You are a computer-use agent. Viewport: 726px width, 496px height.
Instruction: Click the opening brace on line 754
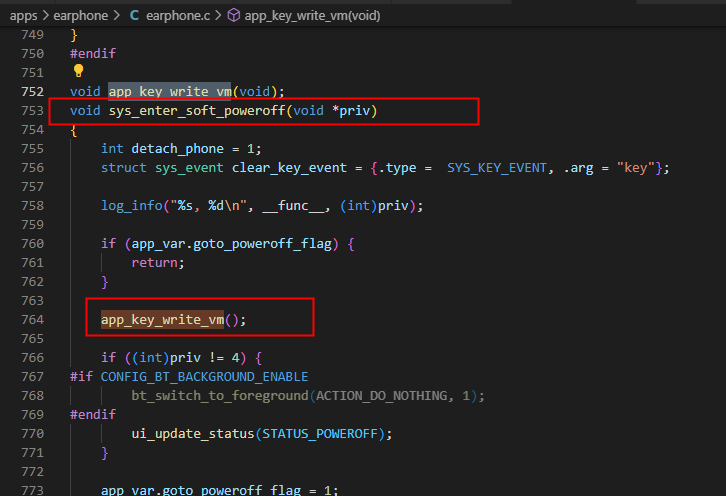(74, 130)
